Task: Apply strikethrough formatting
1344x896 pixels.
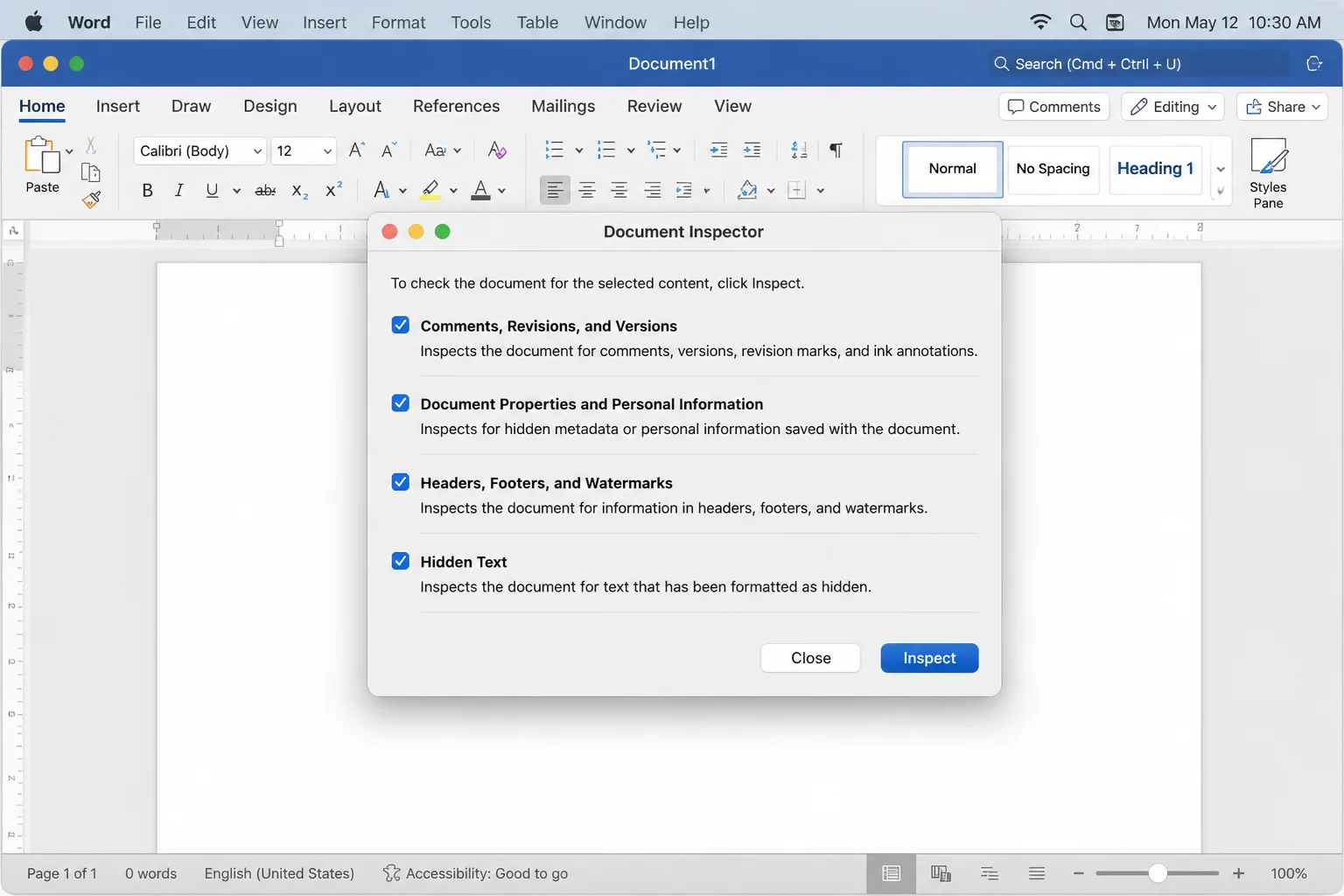Action: click(x=265, y=190)
